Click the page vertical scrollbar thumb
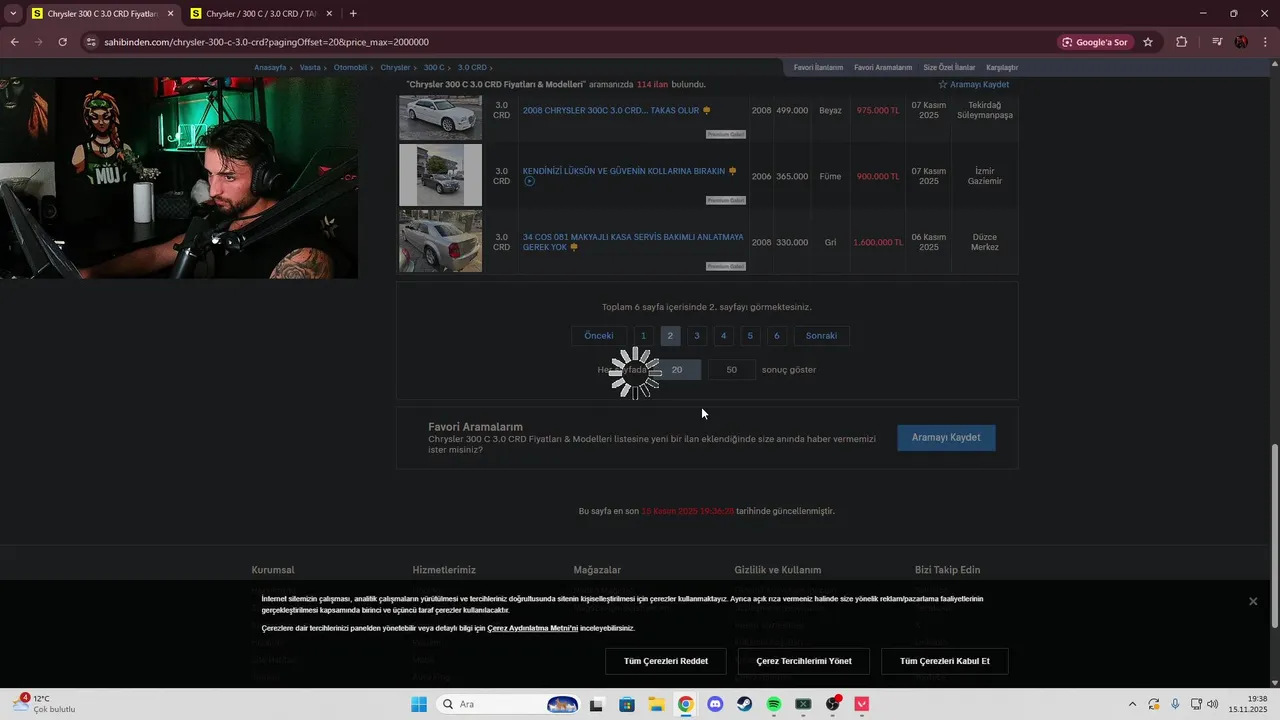Screen dimensions: 1280x720 [x=1274, y=535]
